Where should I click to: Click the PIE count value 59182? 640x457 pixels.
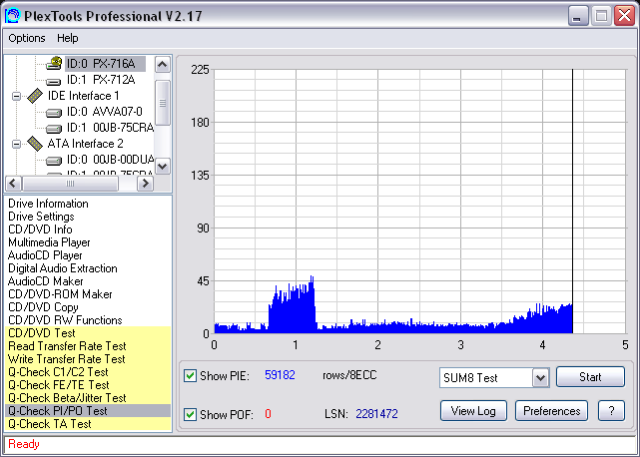tap(280, 375)
